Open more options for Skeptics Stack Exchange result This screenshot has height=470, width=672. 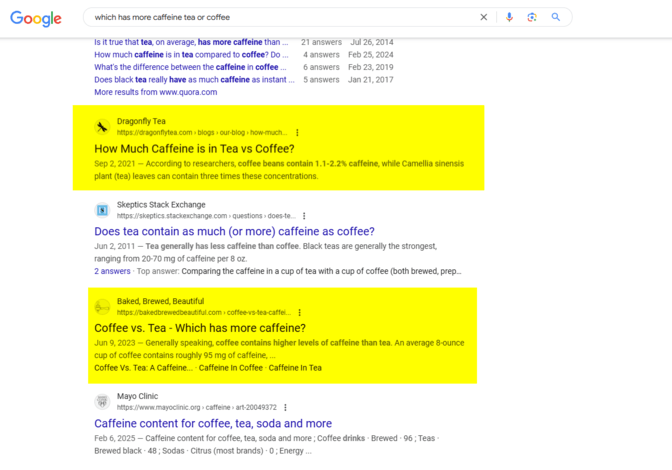[x=304, y=216]
